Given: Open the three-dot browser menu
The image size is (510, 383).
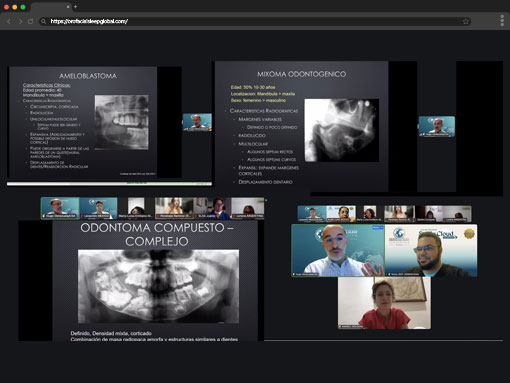Looking at the screenshot, I should 502,21.
